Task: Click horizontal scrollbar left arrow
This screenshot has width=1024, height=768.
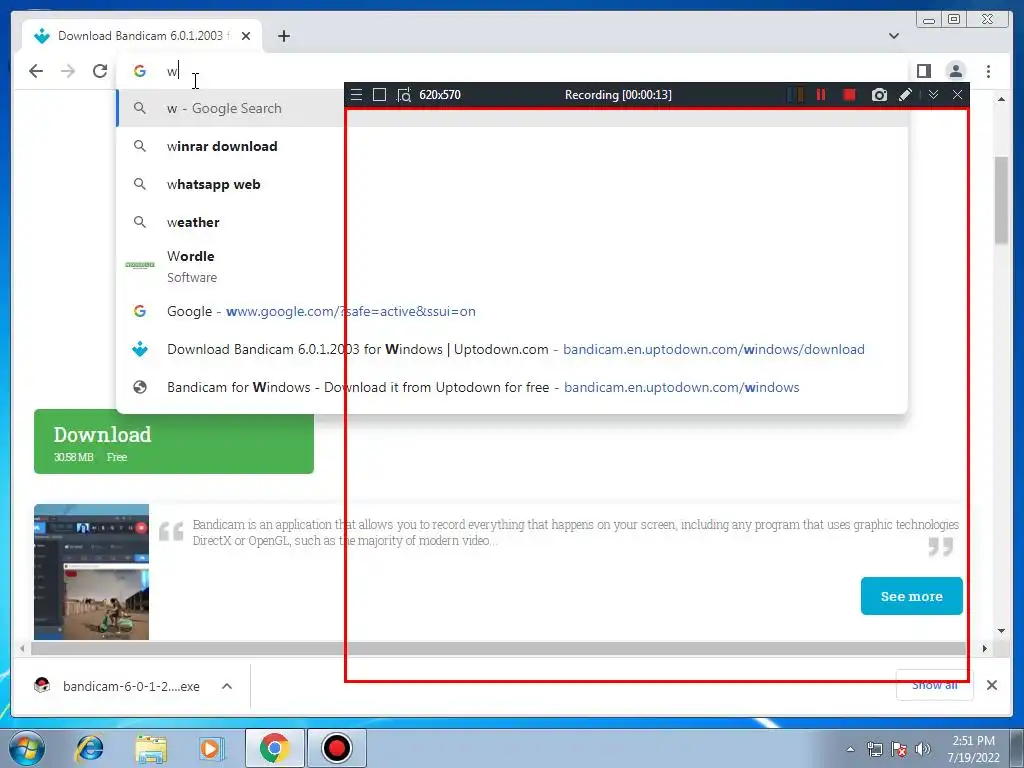Action: (22, 648)
